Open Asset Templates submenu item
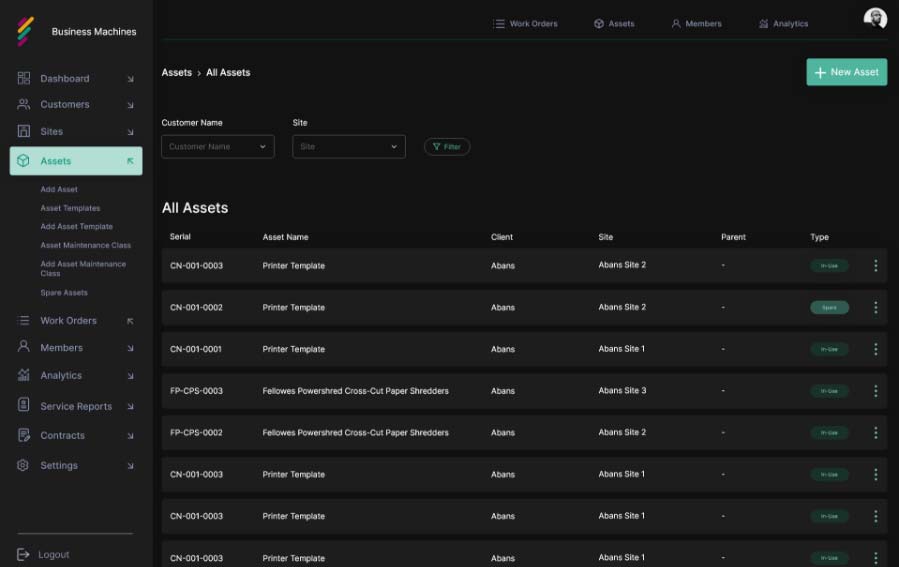The image size is (899, 567). (x=70, y=208)
